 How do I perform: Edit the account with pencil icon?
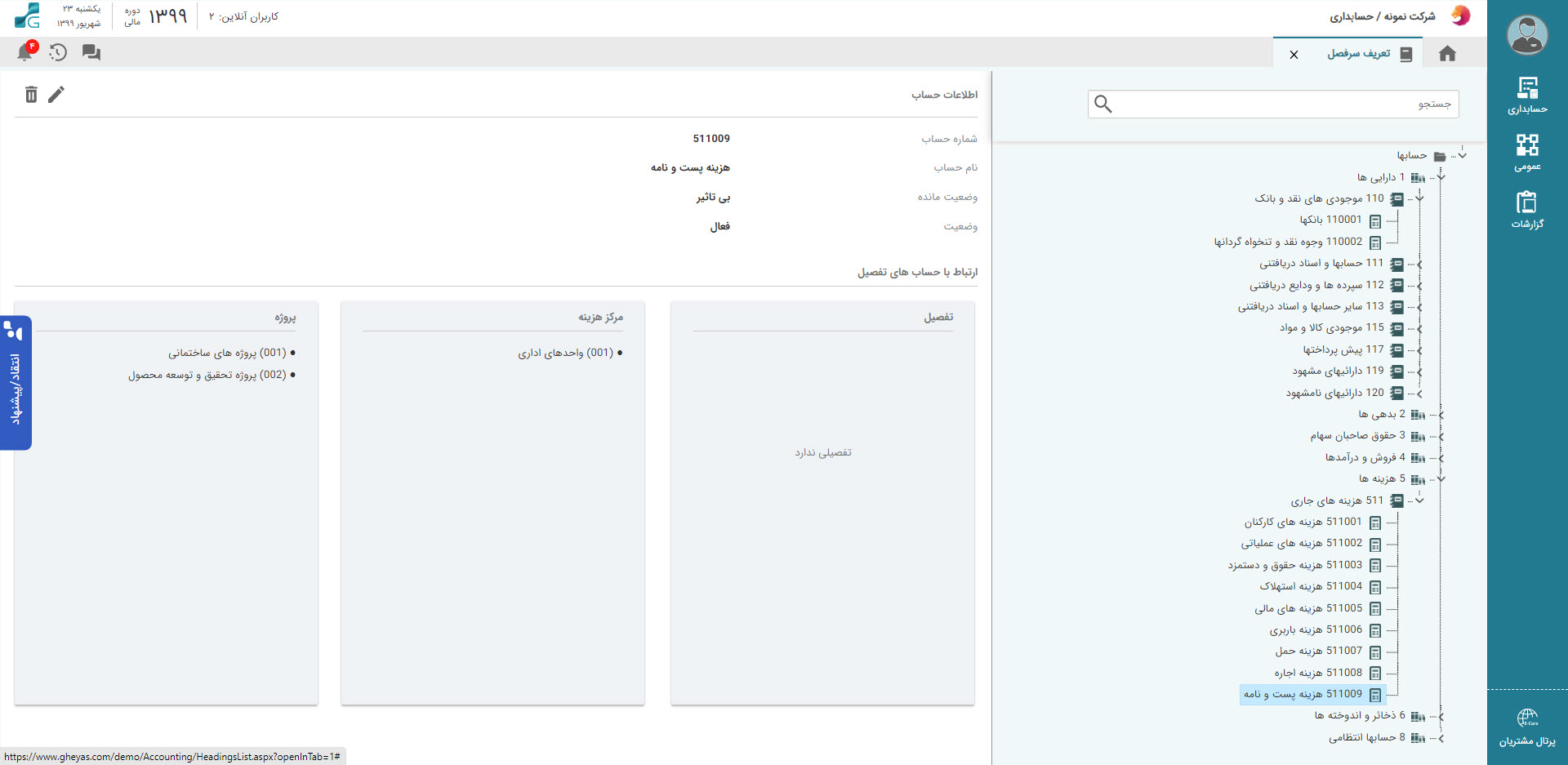point(56,95)
